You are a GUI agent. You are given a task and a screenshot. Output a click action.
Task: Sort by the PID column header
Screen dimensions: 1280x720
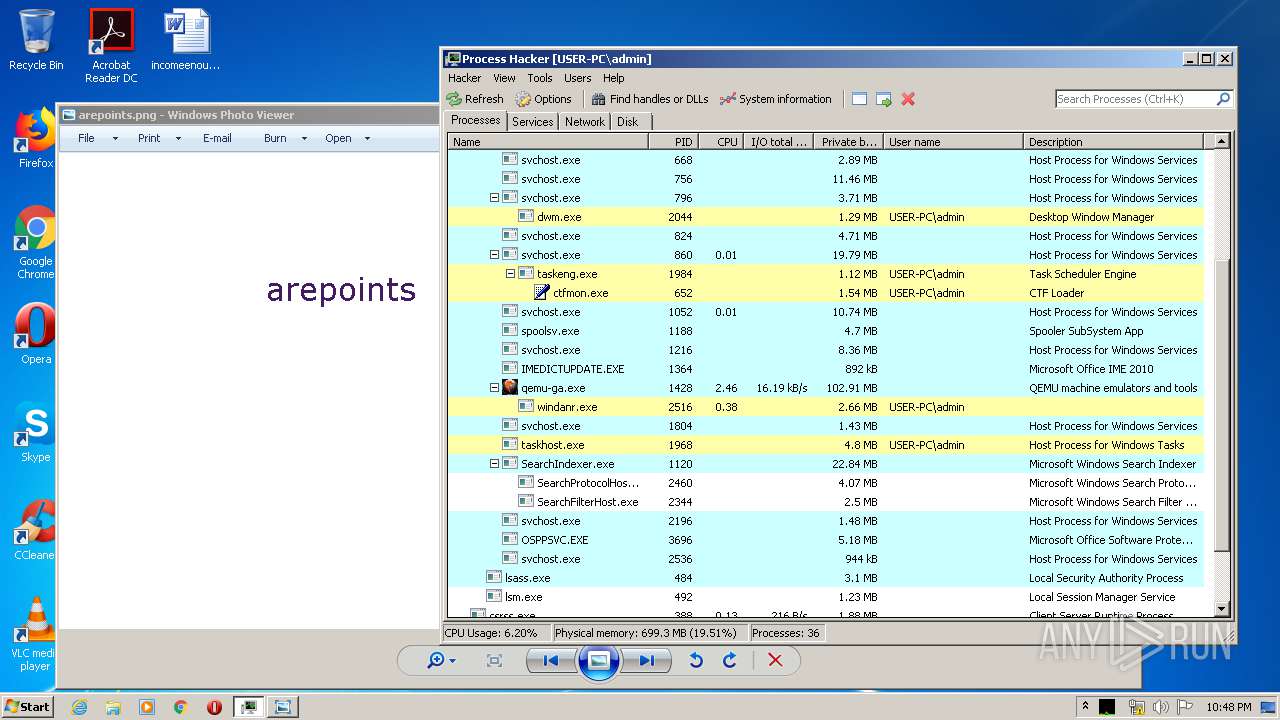tap(673, 142)
